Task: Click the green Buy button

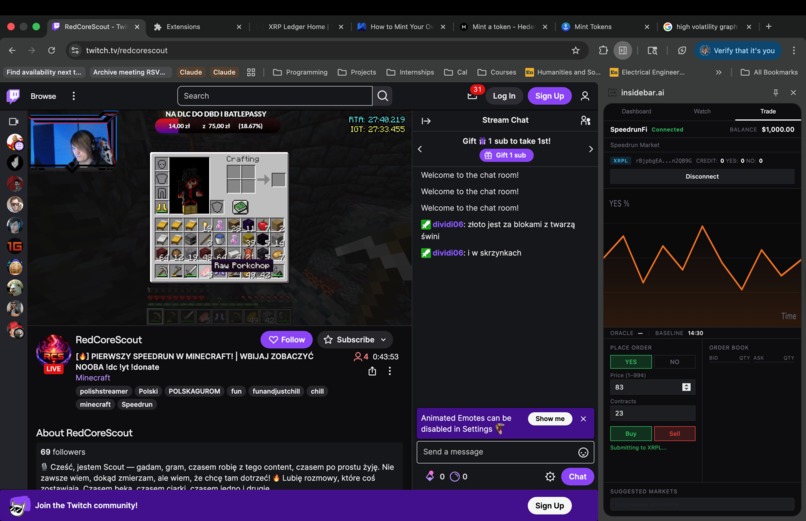Action: 631,434
